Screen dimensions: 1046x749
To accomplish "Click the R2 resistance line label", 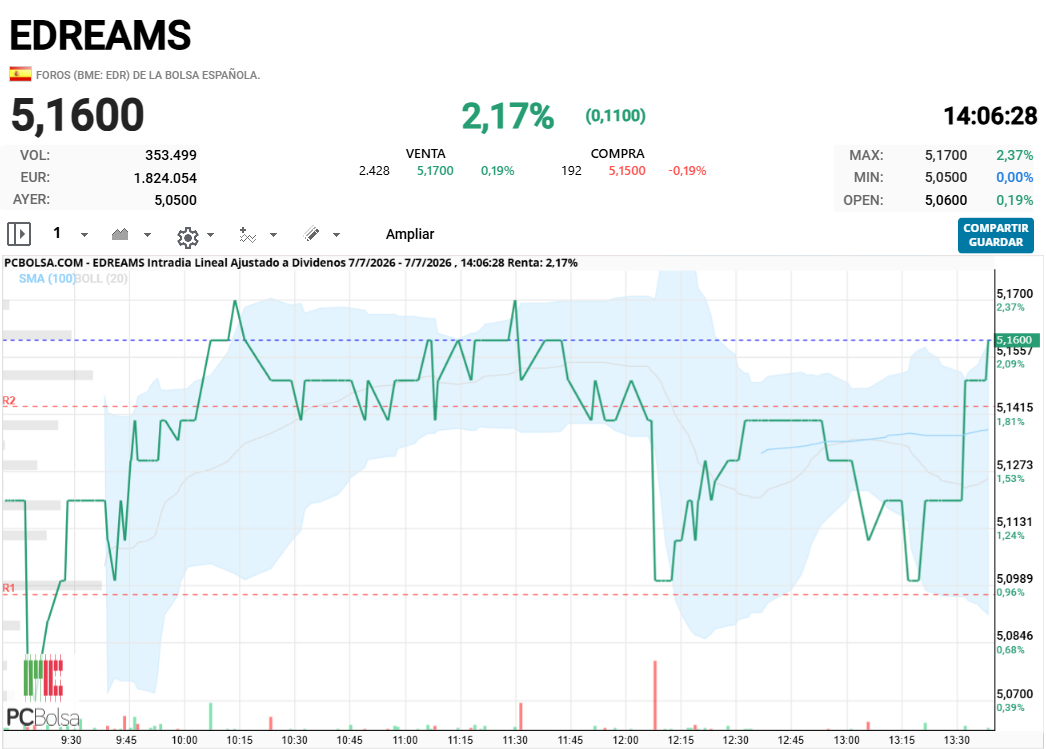I will pyautogui.click(x=9, y=400).
